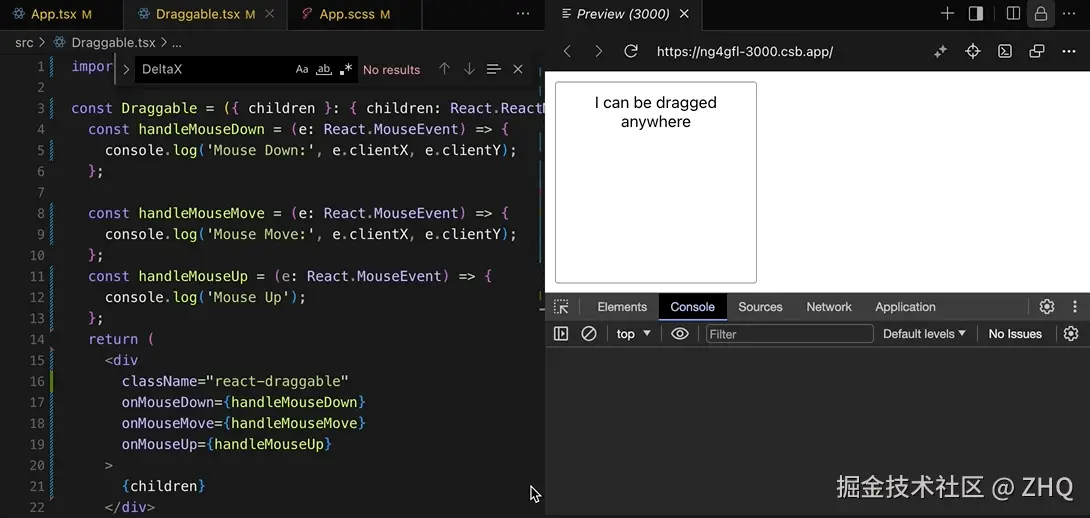Image resolution: width=1090 pixels, height=518 pixels.
Task: Click the terminal icon in preview toolbar
Action: 1005,51
